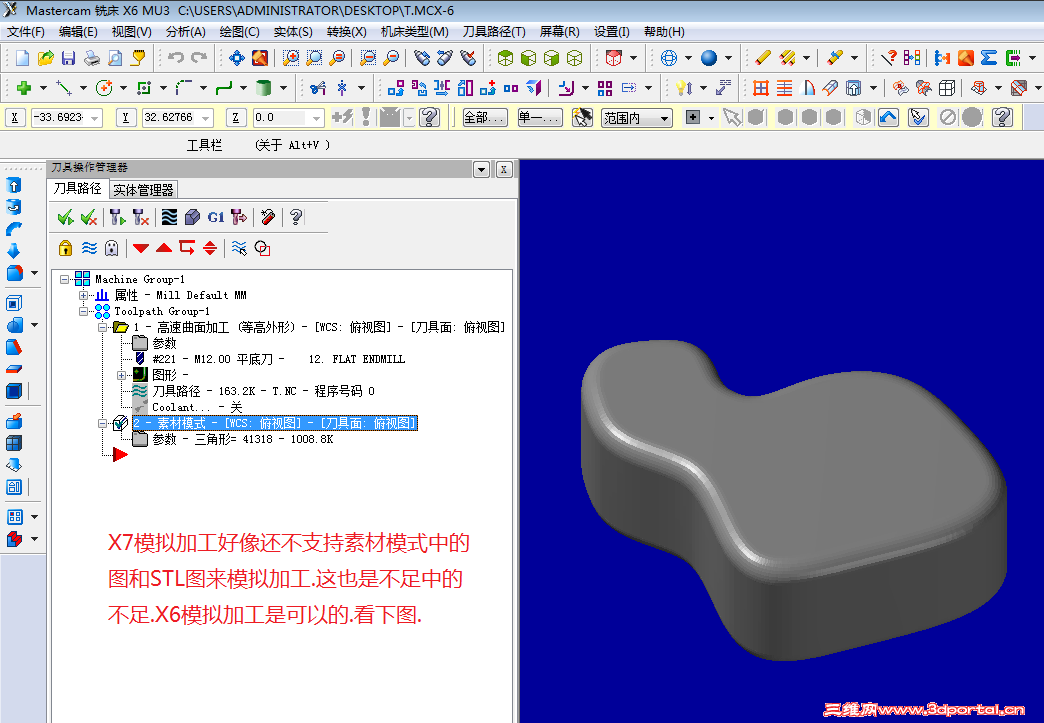Select the 刀具路径 - 163.2K - T.NC row
This screenshot has height=723, width=1044.
[x=263, y=391]
